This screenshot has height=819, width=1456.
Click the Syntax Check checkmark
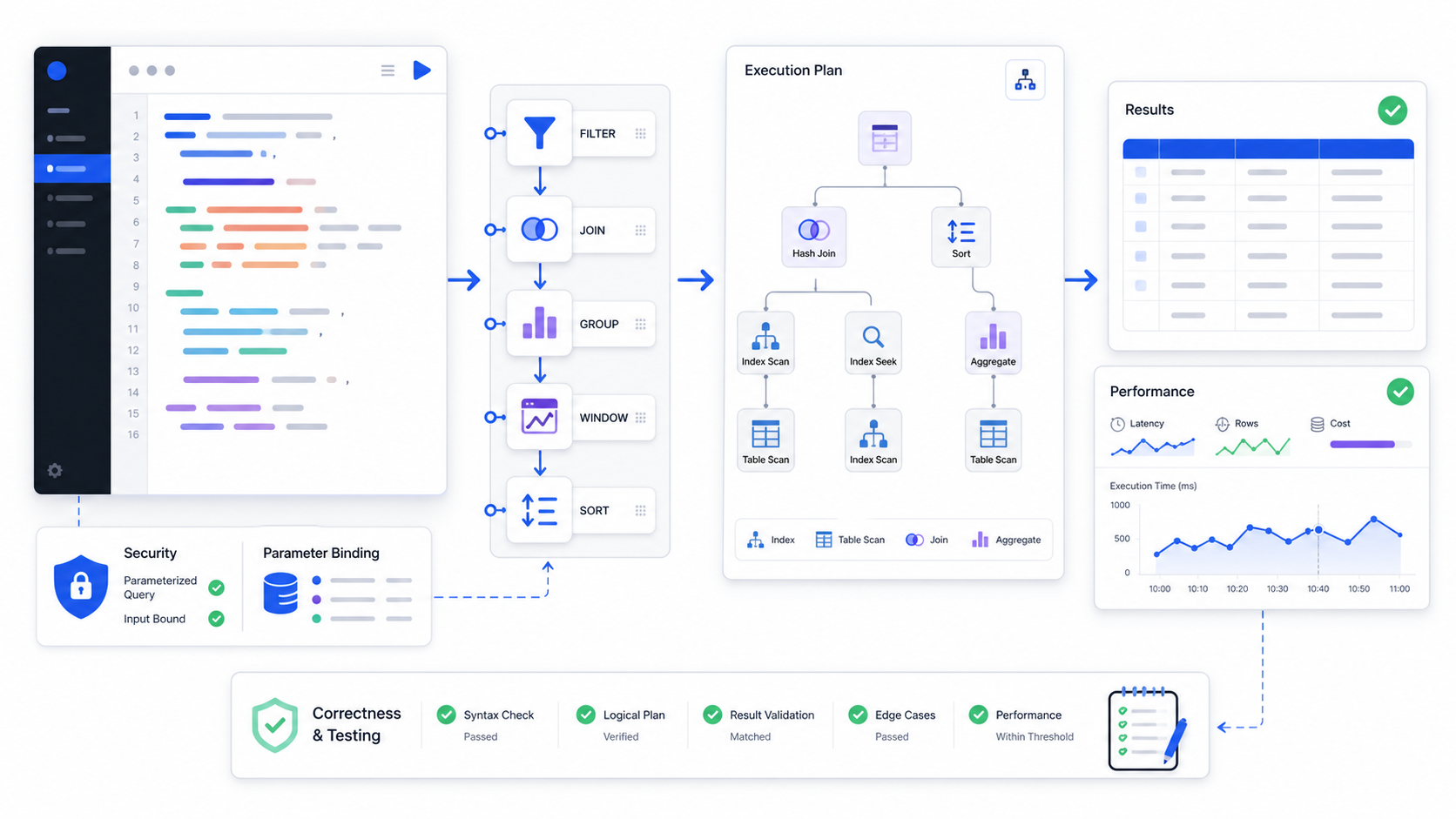(x=447, y=715)
